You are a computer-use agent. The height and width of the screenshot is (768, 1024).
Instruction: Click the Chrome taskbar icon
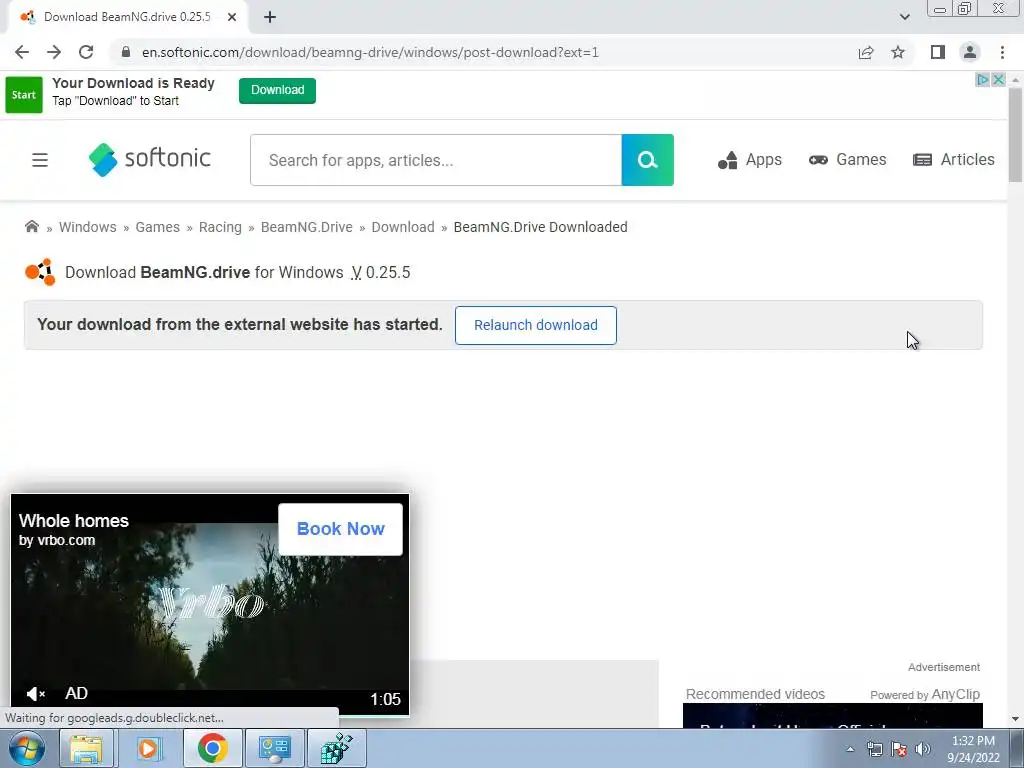(212, 748)
